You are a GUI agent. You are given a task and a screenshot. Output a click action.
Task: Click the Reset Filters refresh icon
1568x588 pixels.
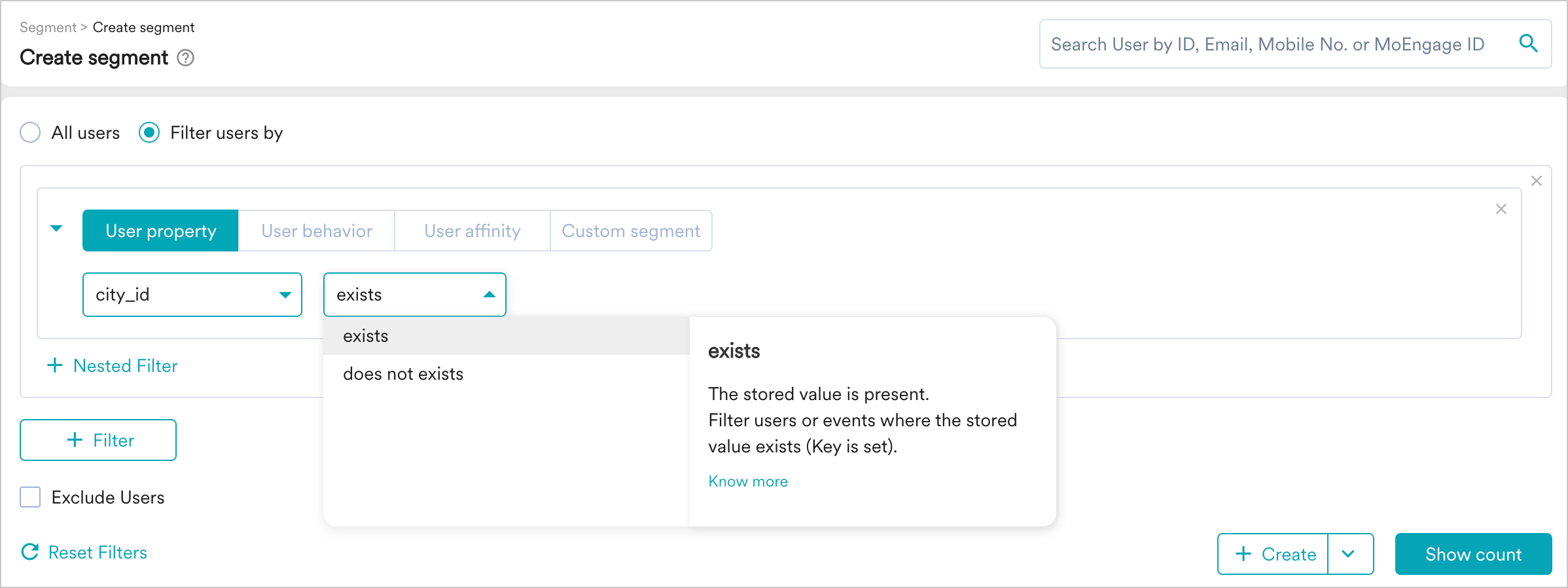30,552
